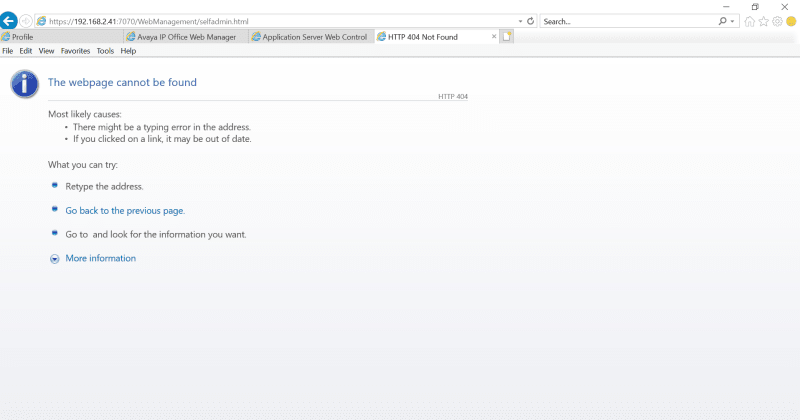This screenshot has height=420, width=800.
Task: Click 'If you clicked on a link' text
Action: click(162, 139)
